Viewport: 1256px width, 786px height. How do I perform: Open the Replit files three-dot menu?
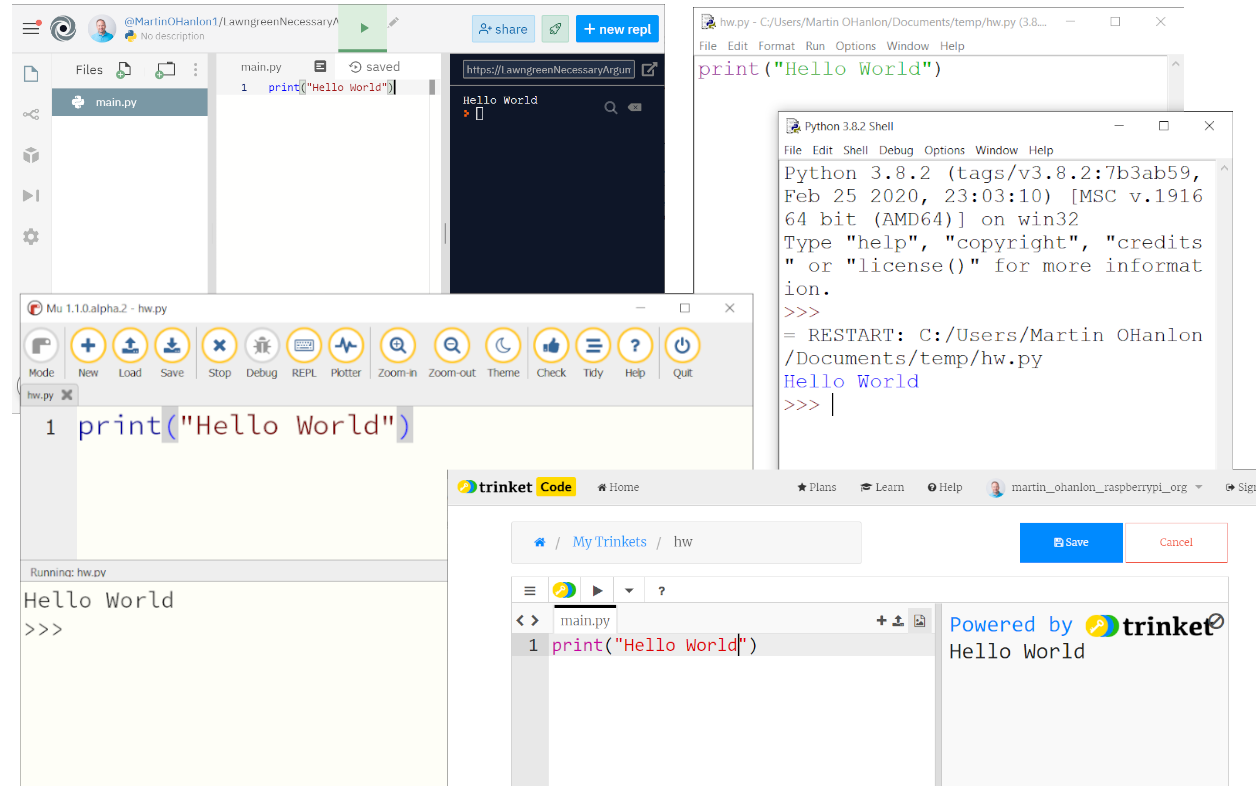[x=195, y=70]
